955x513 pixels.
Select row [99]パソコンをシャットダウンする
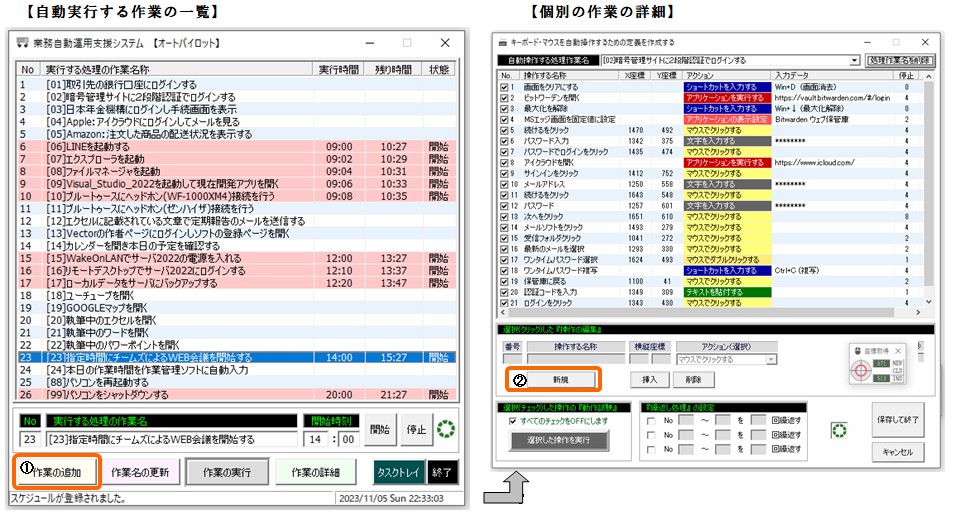tap(236, 394)
